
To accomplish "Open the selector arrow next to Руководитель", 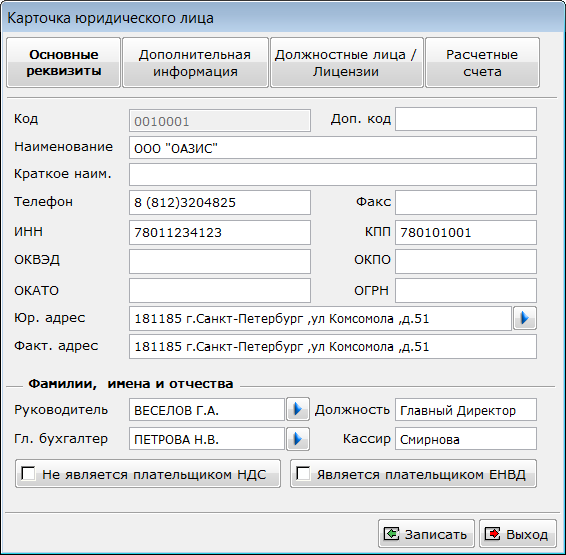I will (x=298, y=409).
